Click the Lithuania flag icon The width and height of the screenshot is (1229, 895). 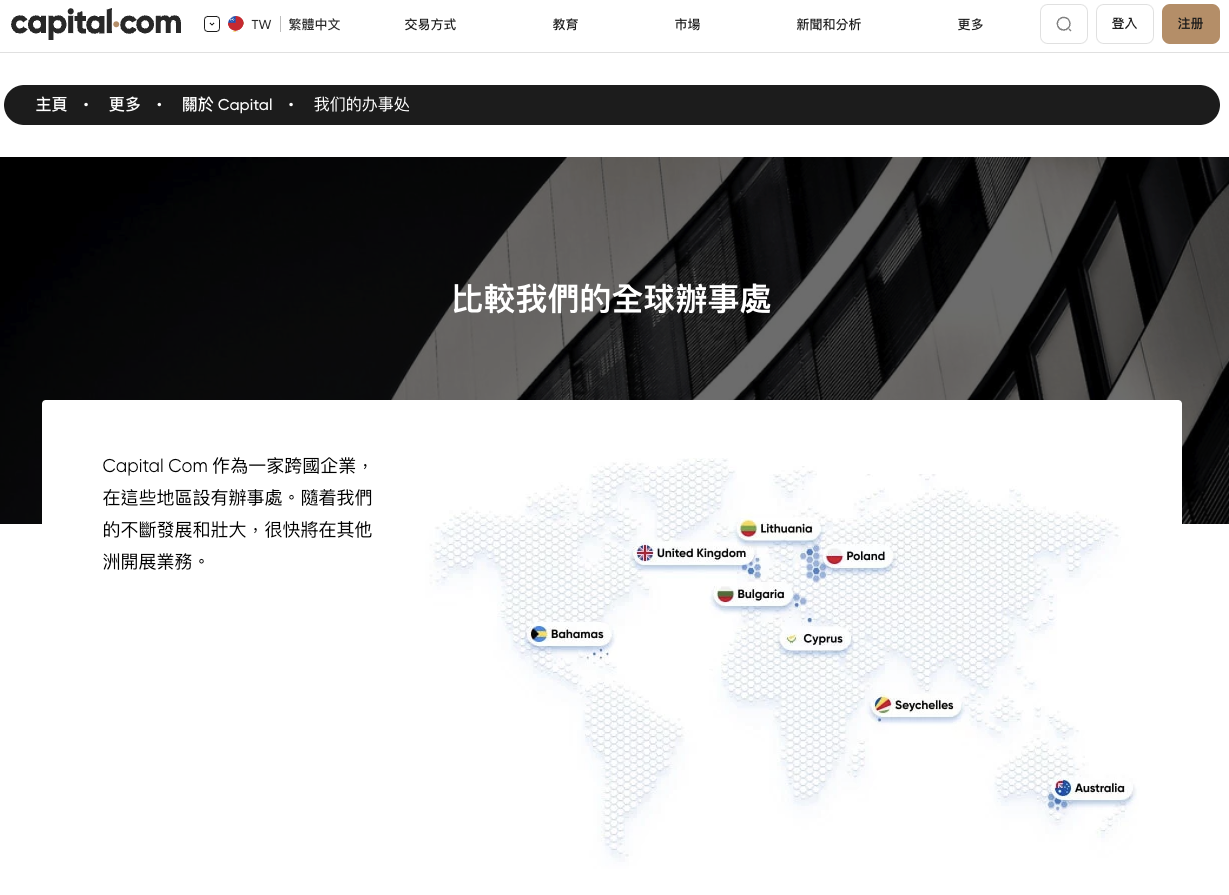pyautogui.click(x=748, y=529)
